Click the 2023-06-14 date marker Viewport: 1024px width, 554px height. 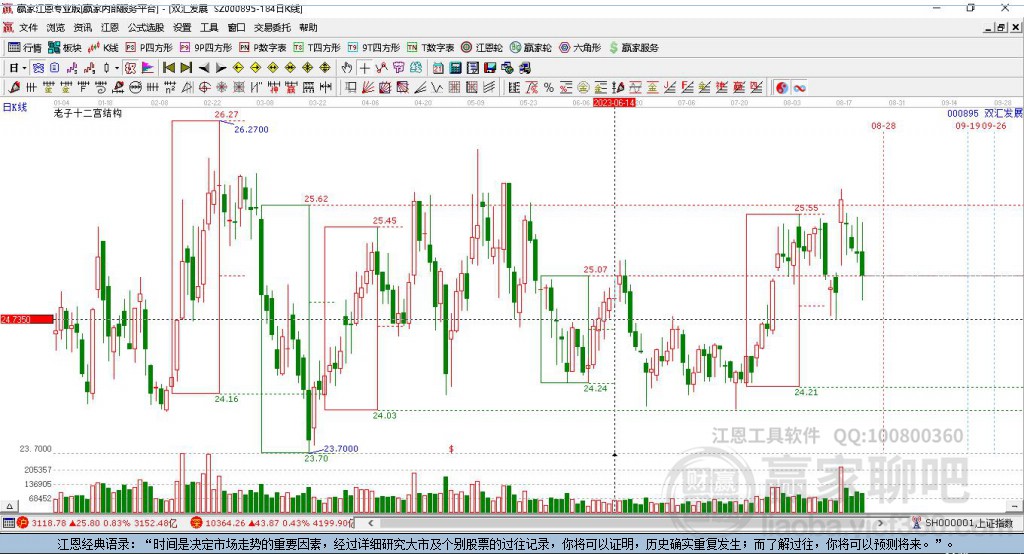pos(614,103)
